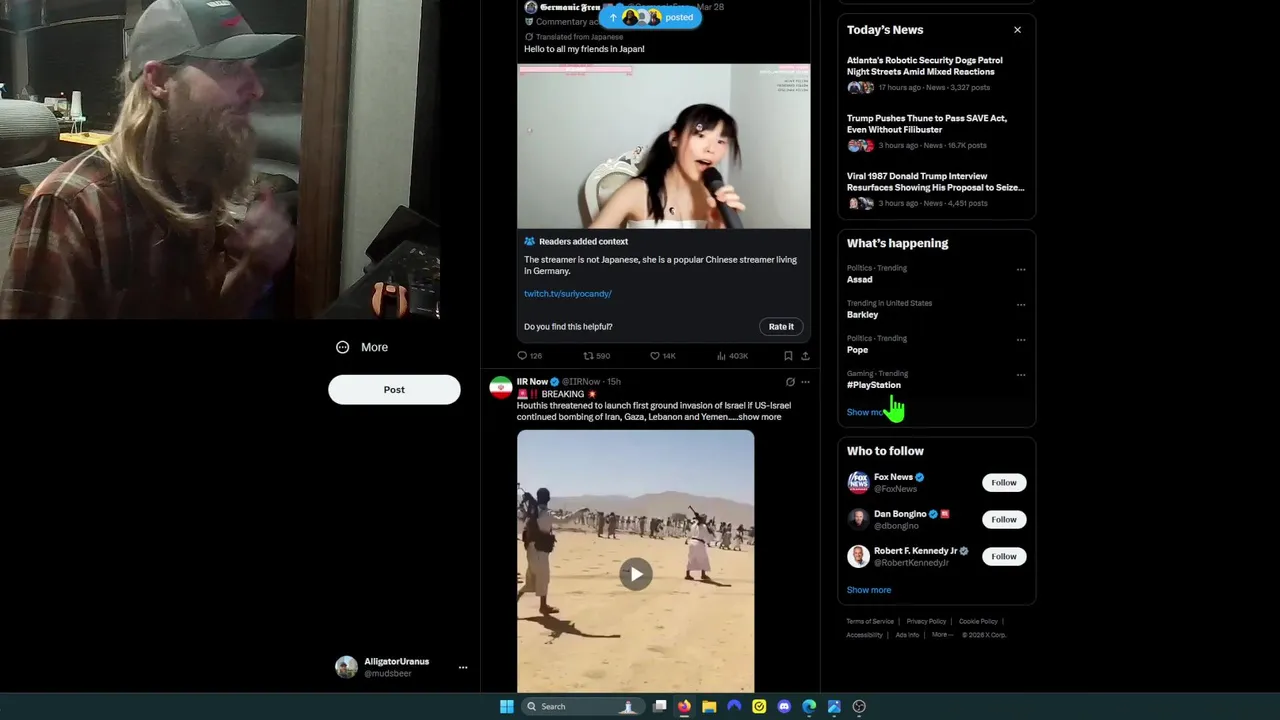This screenshot has height=720, width=1280.
Task: Show more under Who to follow
Action: tap(868, 590)
